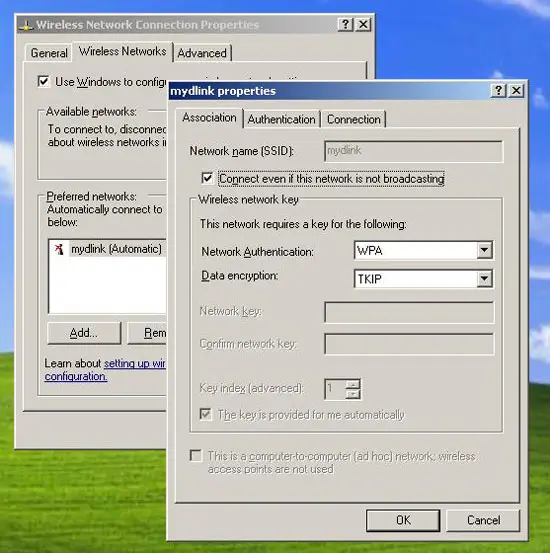Screen dimensions: 550x553
Task: Click the mydlink network antenna icon
Action: [x=59, y=249]
